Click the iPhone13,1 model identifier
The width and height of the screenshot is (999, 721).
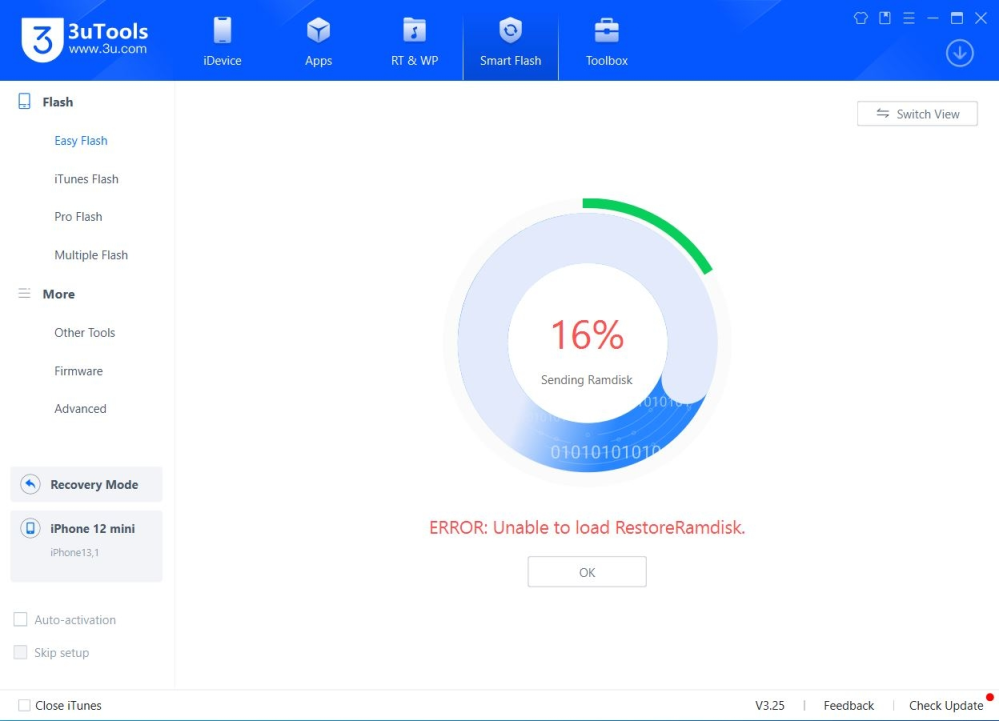(x=75, y=552)
